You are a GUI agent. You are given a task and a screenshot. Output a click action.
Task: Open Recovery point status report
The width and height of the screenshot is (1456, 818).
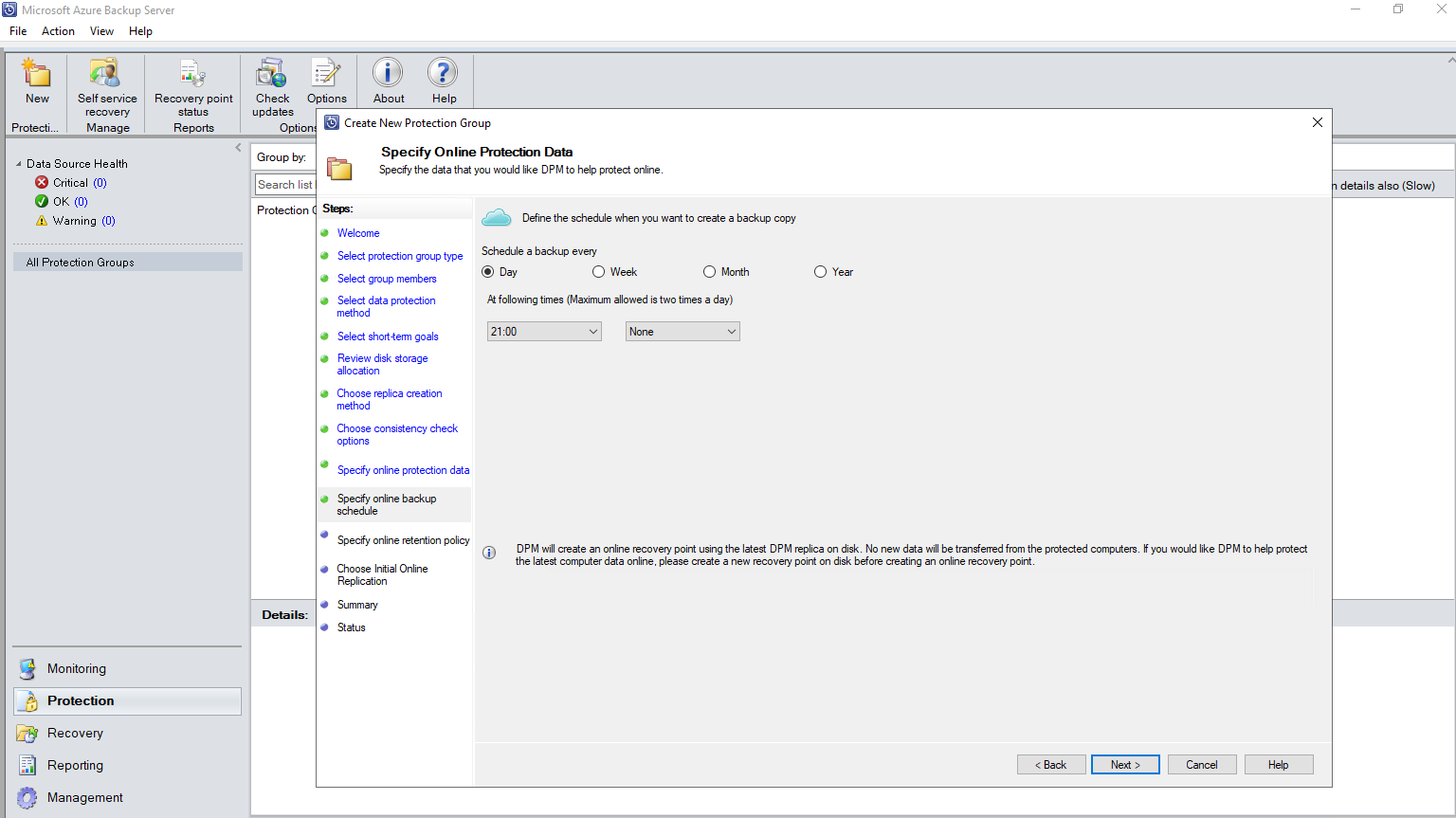click(x=192, y=73)
